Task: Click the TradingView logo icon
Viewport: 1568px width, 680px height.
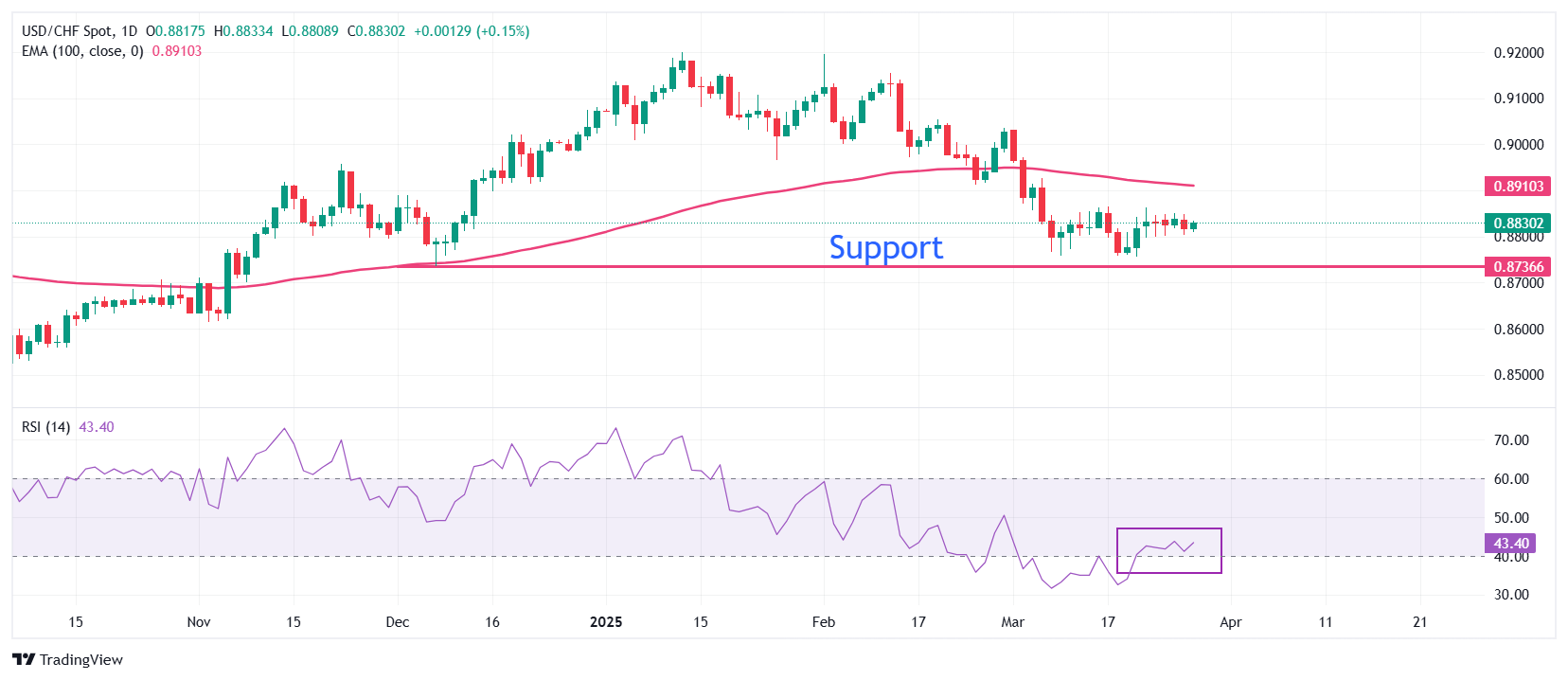Action: point(24,659)
